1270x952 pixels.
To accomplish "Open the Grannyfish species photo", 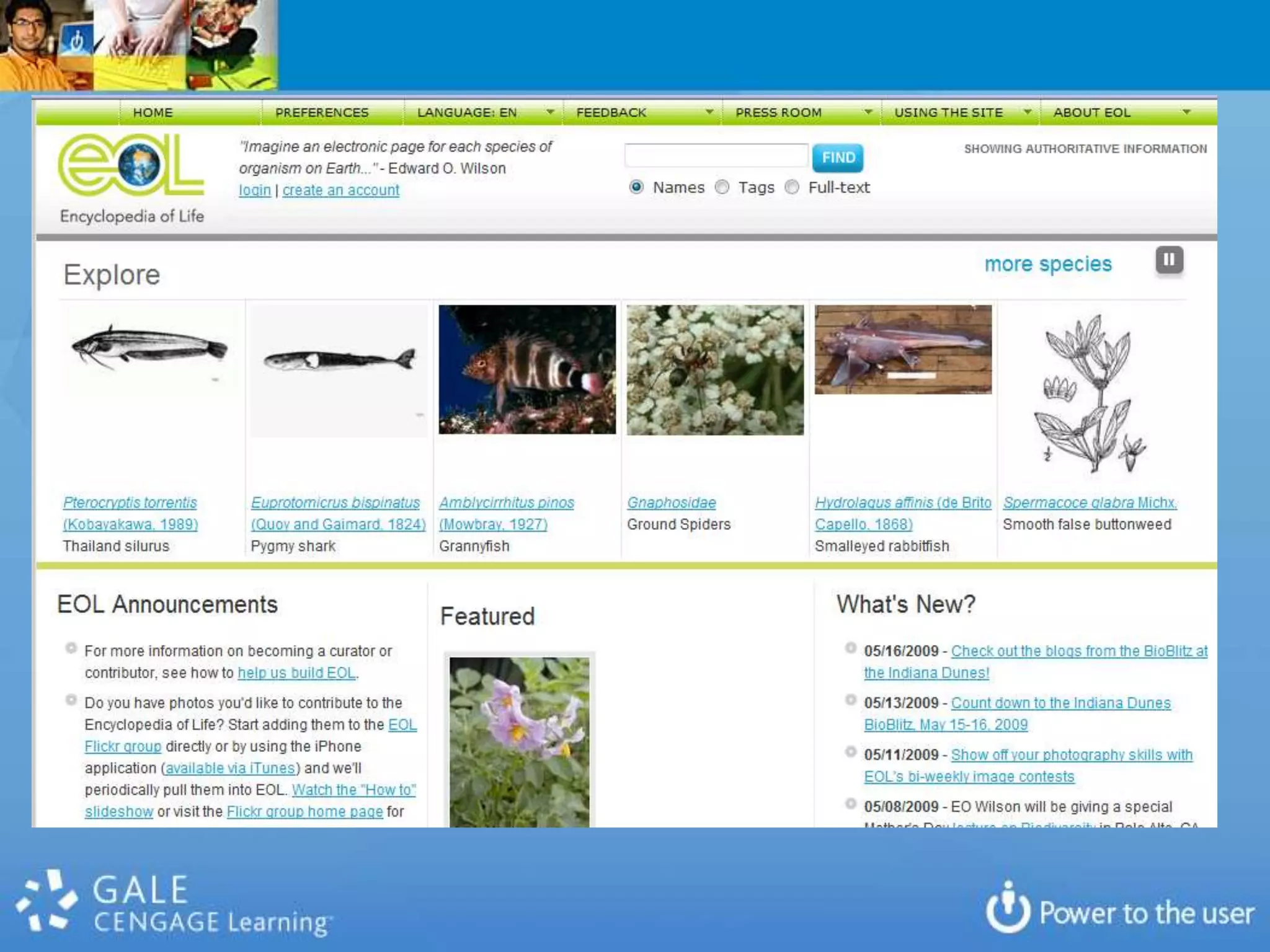I will (x=527, y=369).
